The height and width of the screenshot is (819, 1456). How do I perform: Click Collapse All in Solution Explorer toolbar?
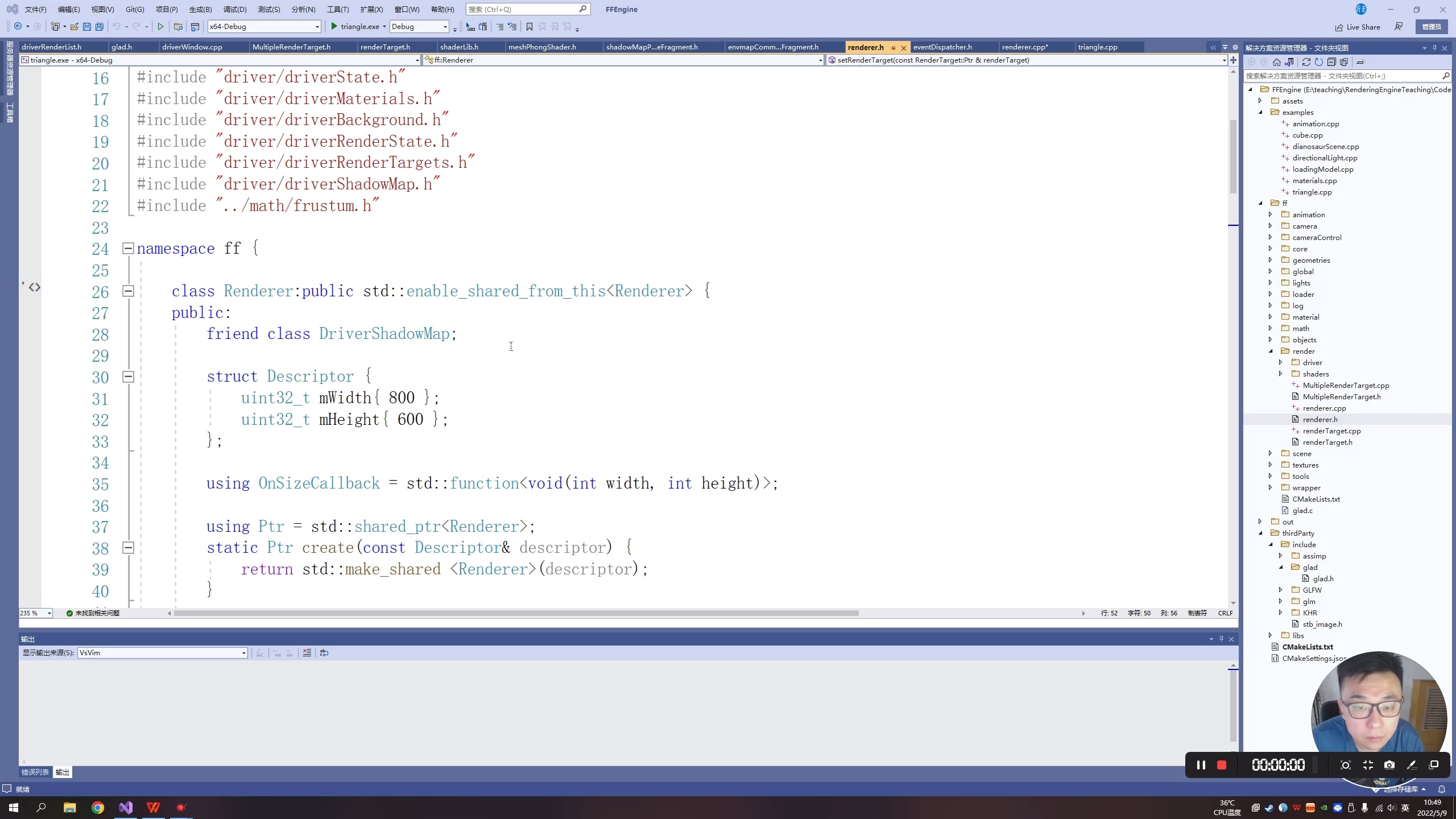(1331, 62)
